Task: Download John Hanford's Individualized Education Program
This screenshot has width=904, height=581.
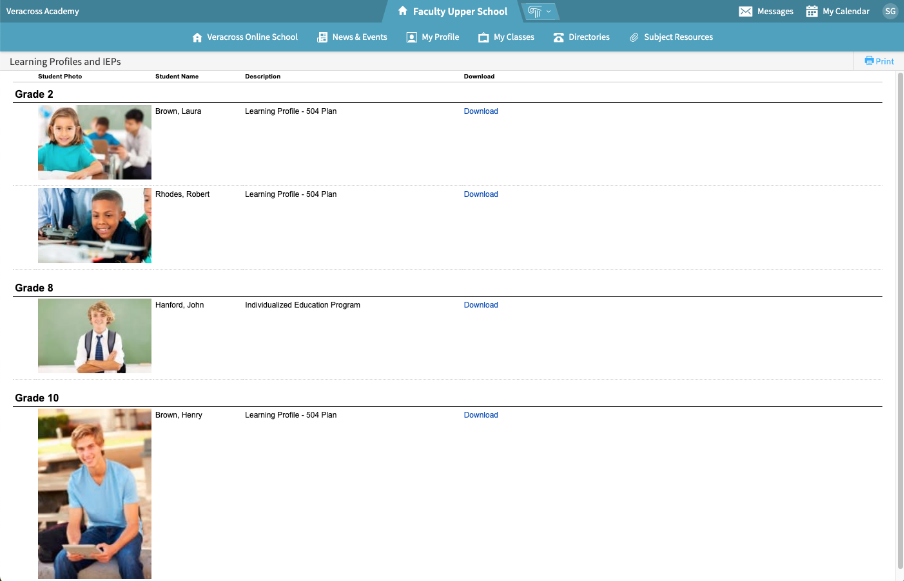Action: 480,304
